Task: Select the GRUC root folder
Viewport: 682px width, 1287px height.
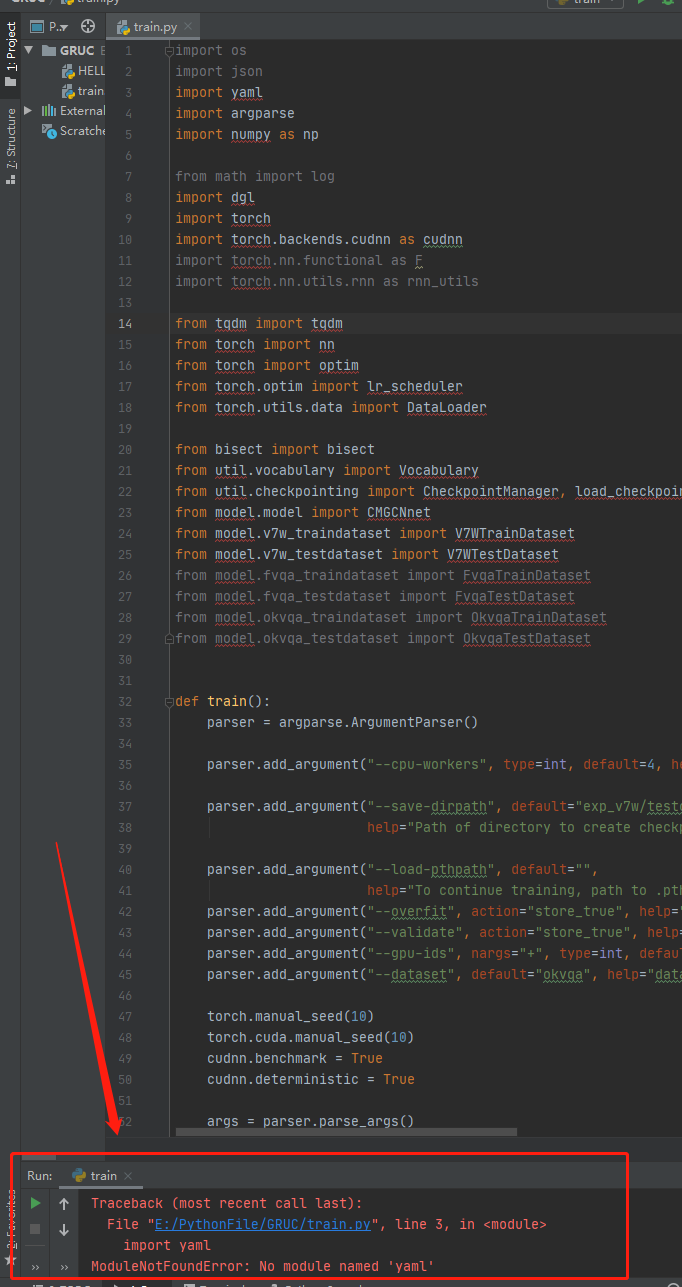Action: pos(77,50)
